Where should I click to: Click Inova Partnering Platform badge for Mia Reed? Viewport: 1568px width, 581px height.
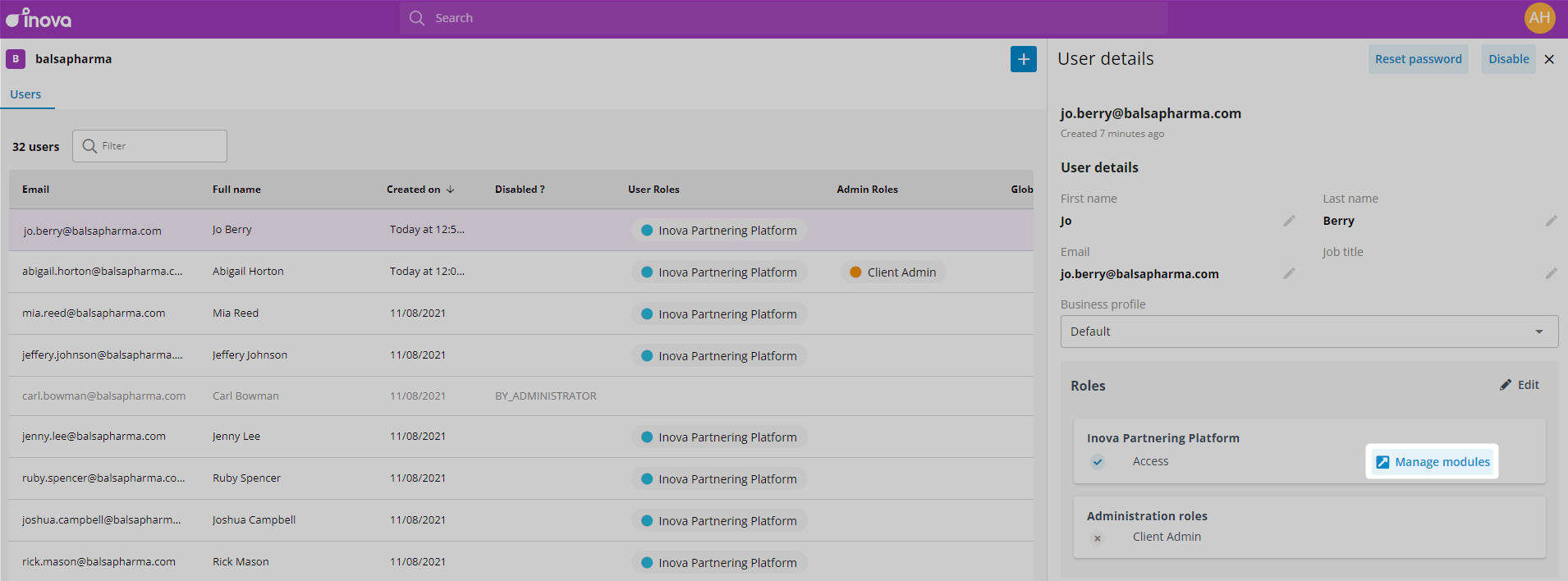pos(719,314)
